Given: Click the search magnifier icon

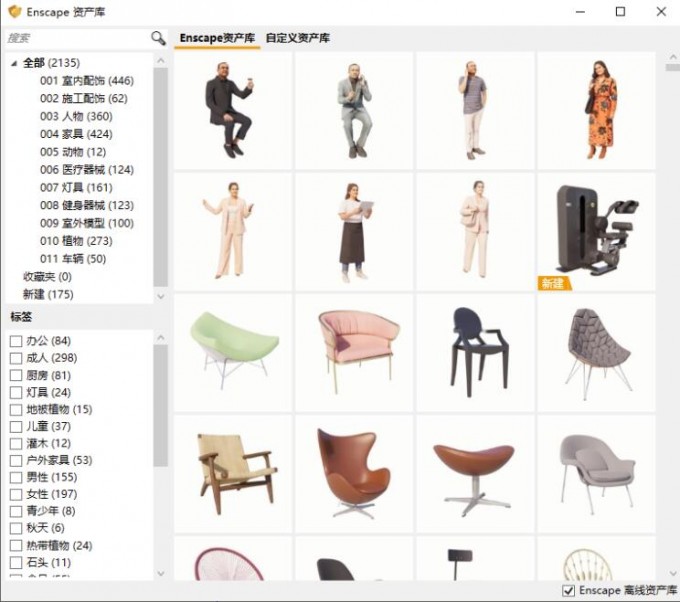Looking at the screenshot, I should (x=158, y=38).
